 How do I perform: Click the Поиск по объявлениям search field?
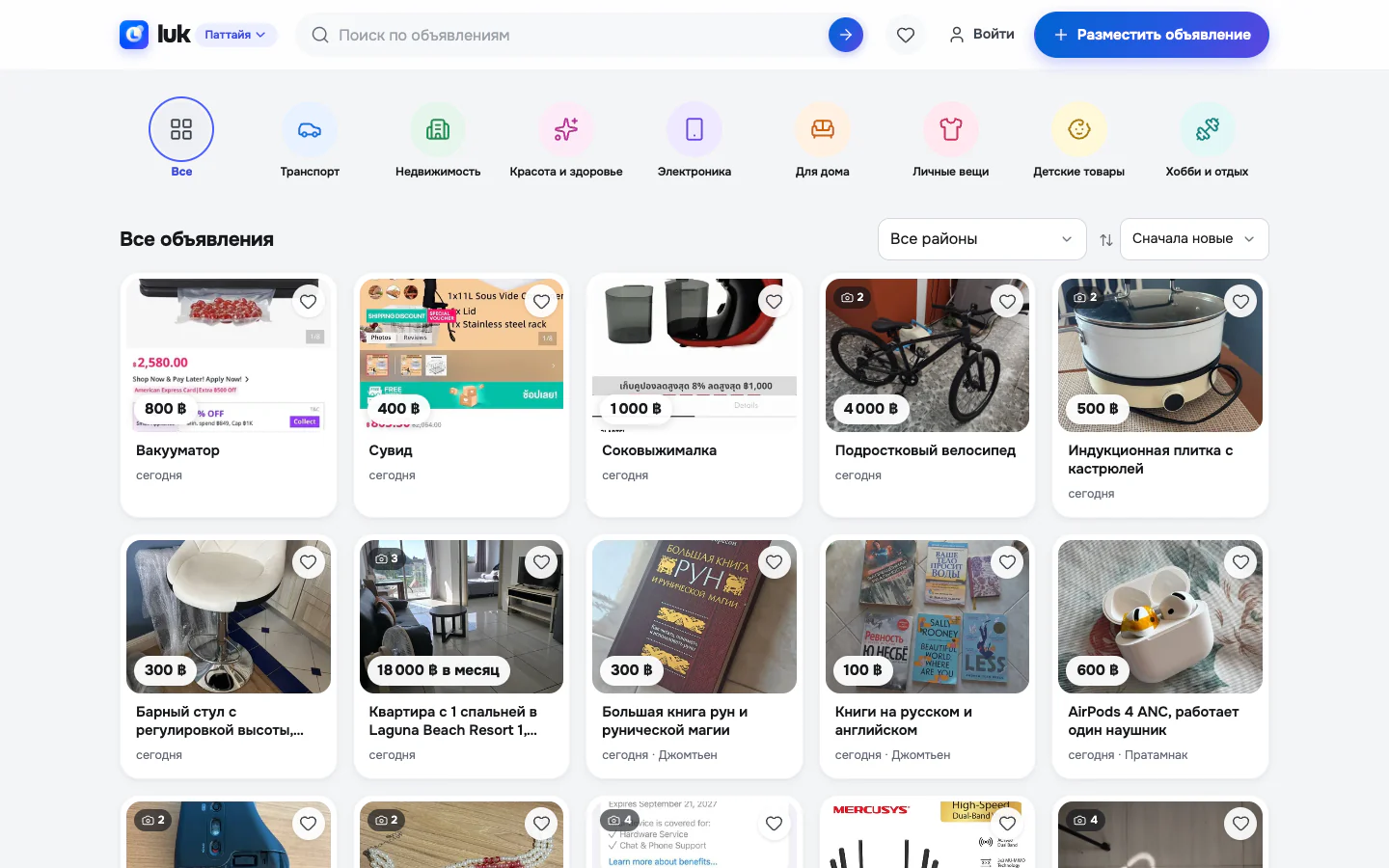(x=579, y=35)
